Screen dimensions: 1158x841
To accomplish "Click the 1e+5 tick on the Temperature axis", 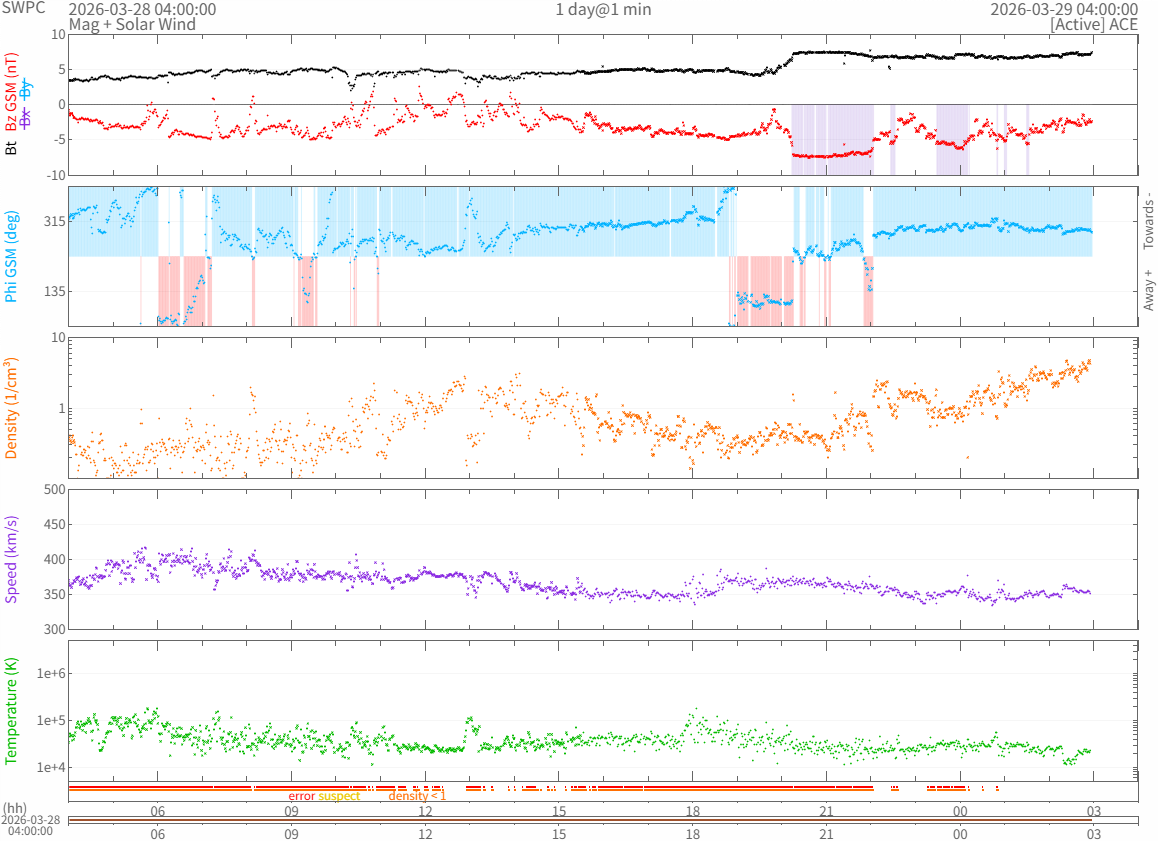I will (x=51, y=721).
